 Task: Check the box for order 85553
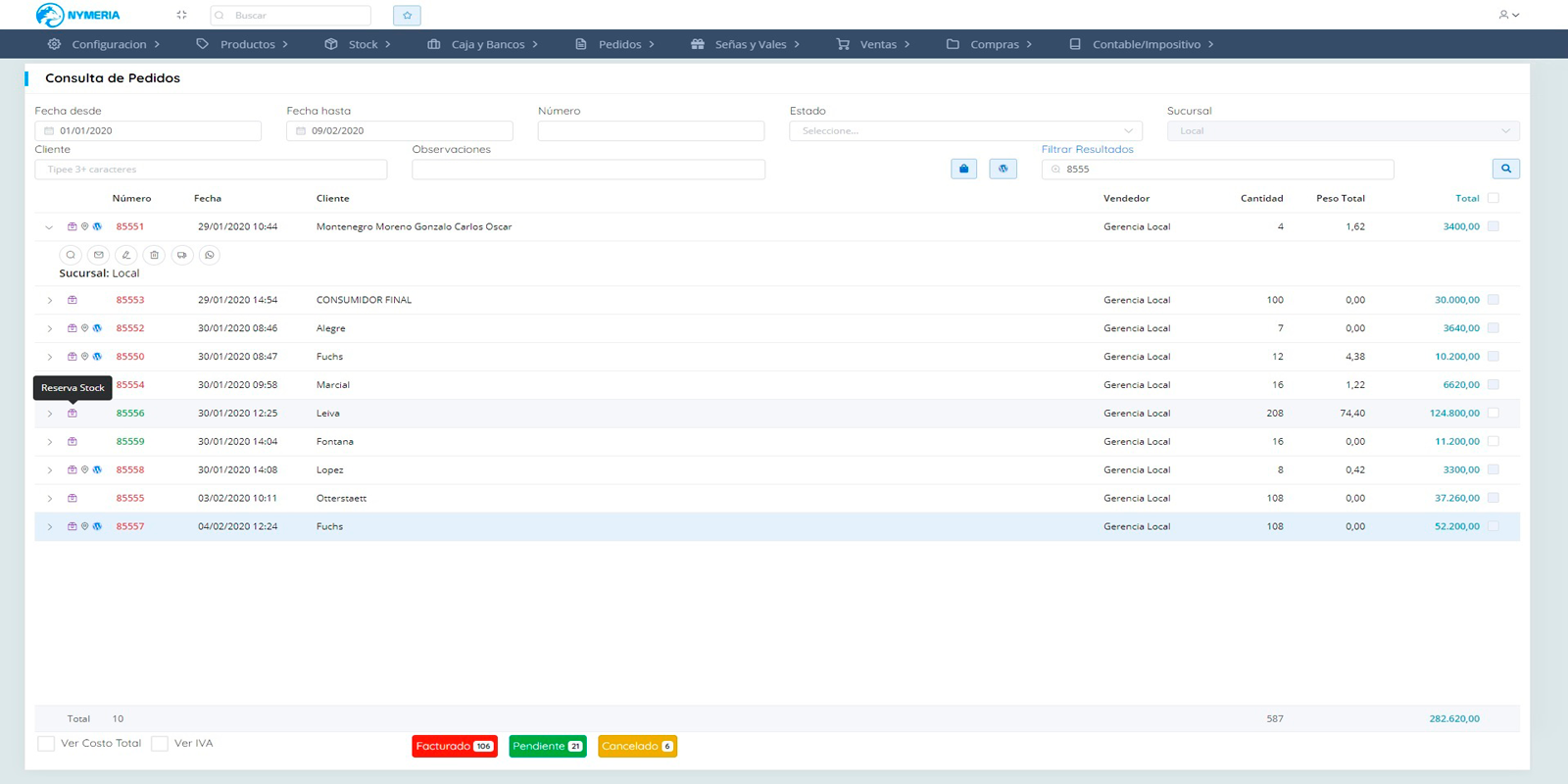[1494, 300]
